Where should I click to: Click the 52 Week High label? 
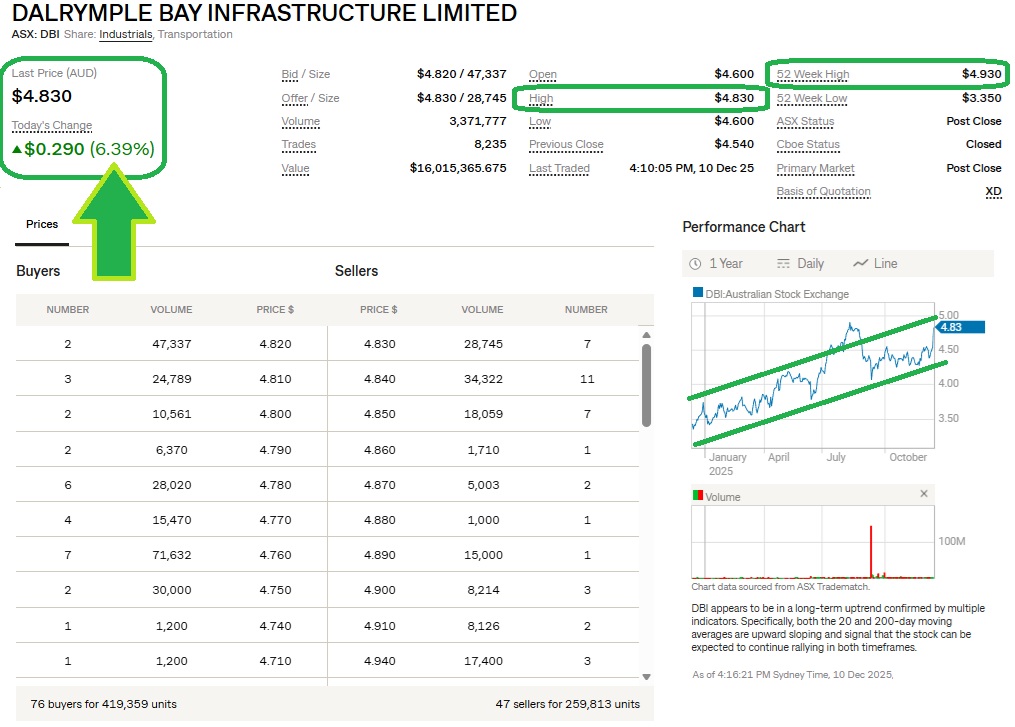point(813,75)
